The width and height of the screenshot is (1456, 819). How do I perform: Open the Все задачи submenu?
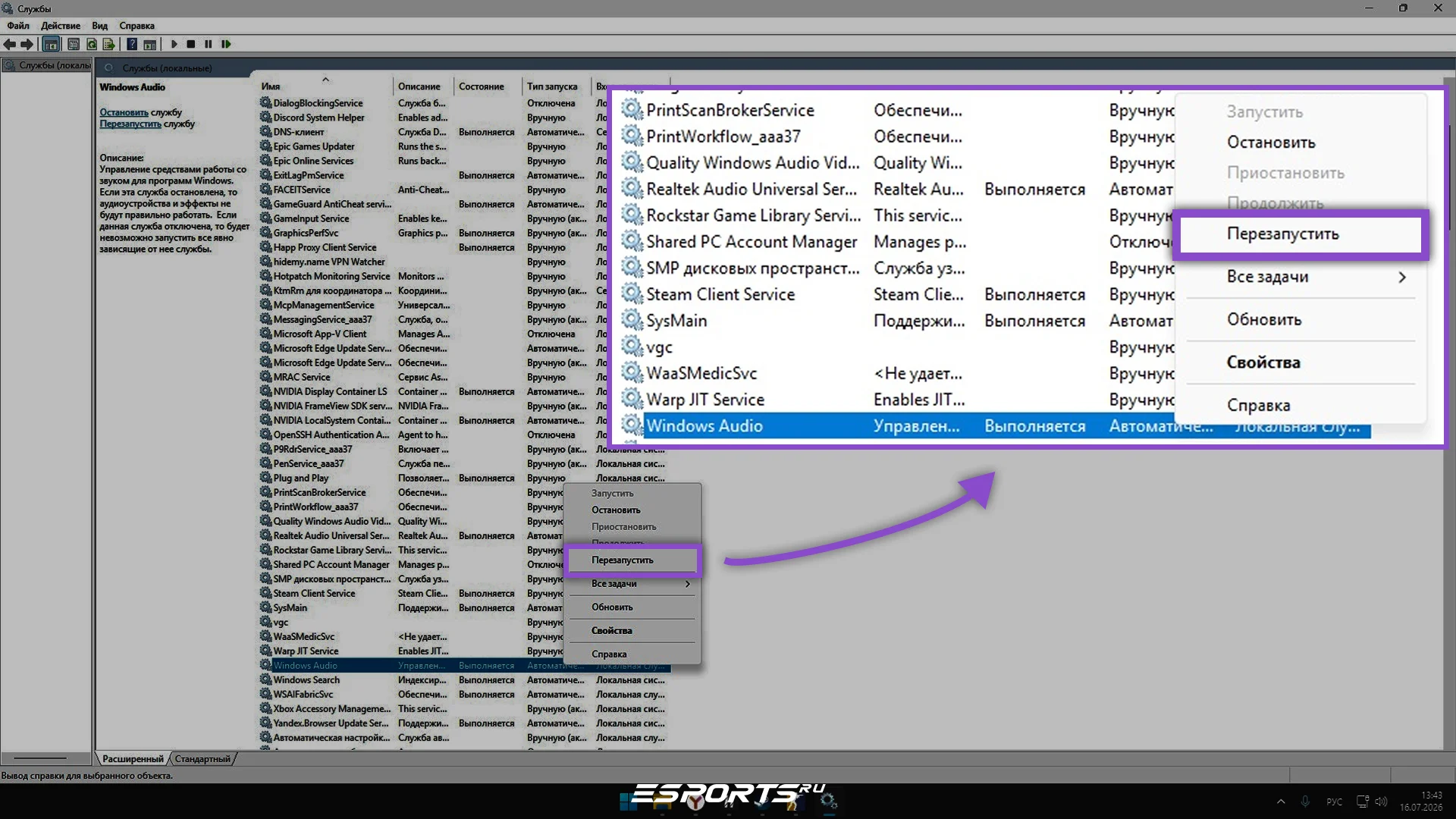[632, 584]
